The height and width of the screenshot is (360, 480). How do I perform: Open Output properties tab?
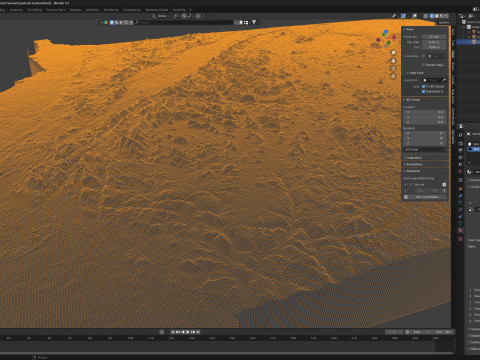click(x=460, y=151)
